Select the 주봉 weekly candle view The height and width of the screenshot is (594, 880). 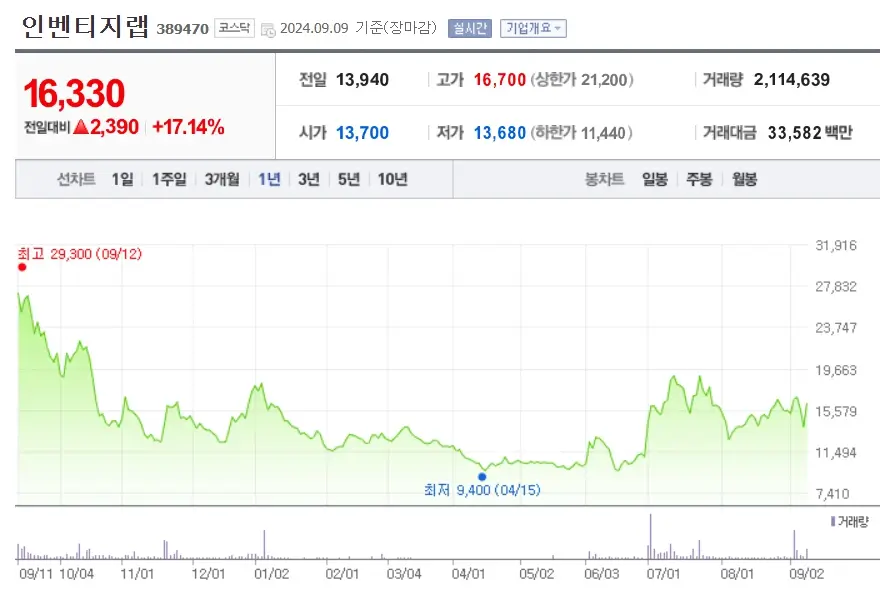(697, 177)
